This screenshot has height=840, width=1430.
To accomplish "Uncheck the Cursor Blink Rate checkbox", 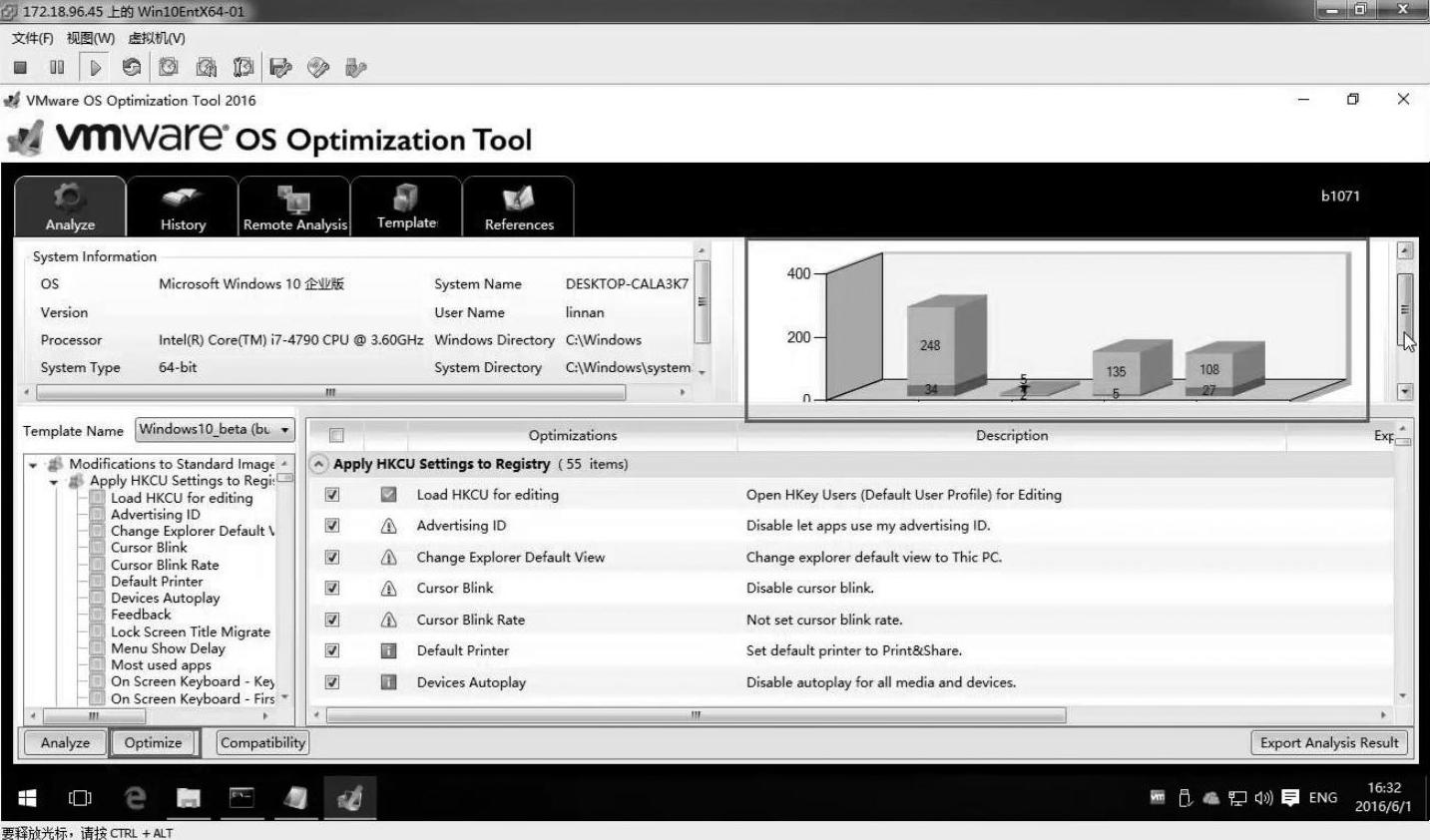I will pos(332,620).
